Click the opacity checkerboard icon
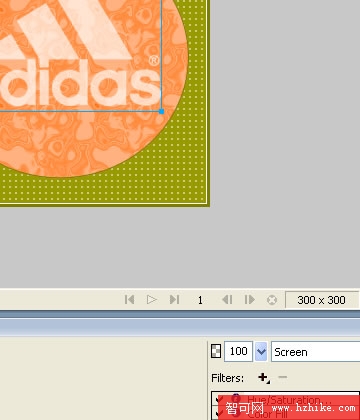360x420 pixels. click(x=216, y=351)
